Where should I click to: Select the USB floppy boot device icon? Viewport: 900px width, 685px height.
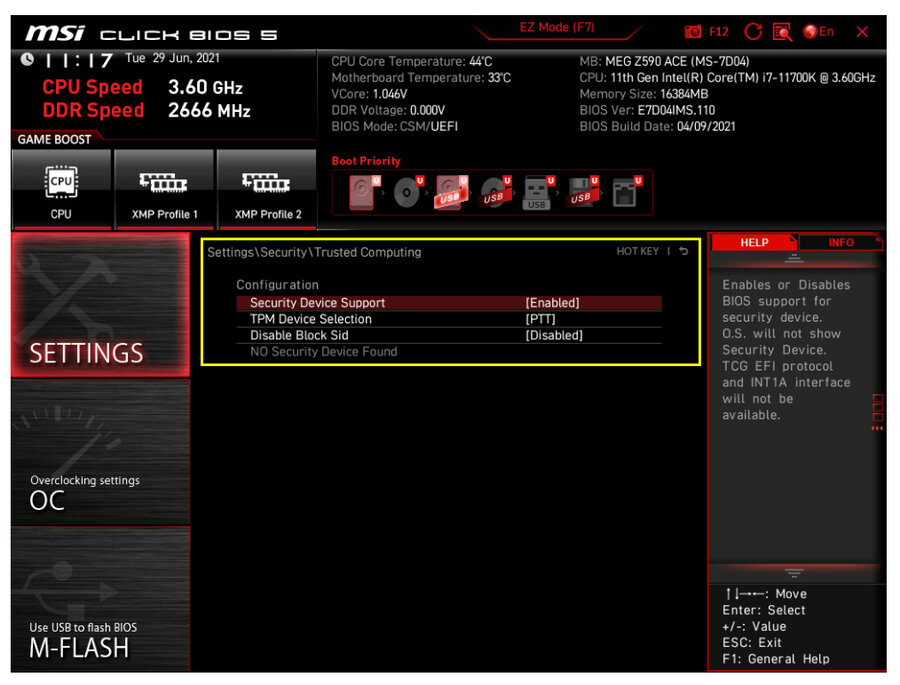click(583, 192)
